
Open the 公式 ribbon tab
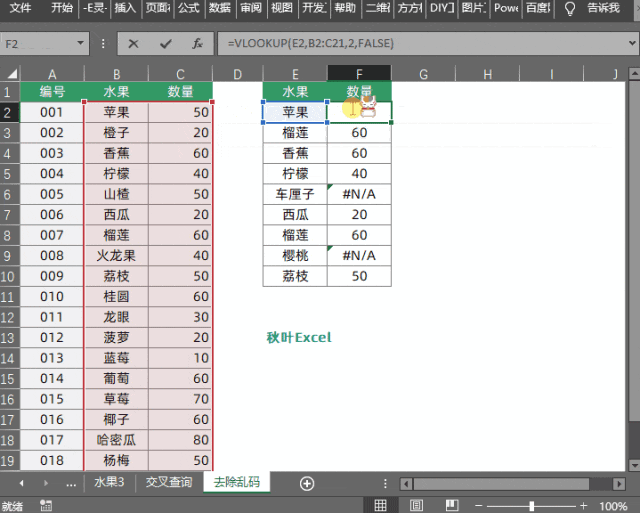coord(188,8)
